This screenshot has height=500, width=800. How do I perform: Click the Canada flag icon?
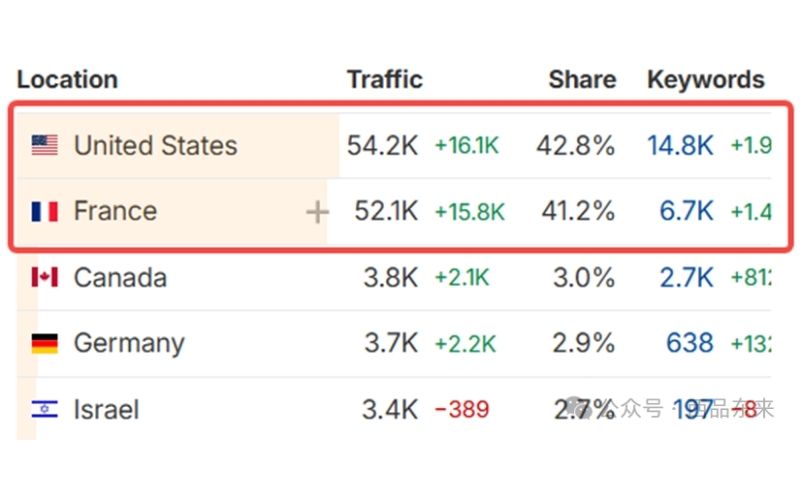[x=44, y=278]
